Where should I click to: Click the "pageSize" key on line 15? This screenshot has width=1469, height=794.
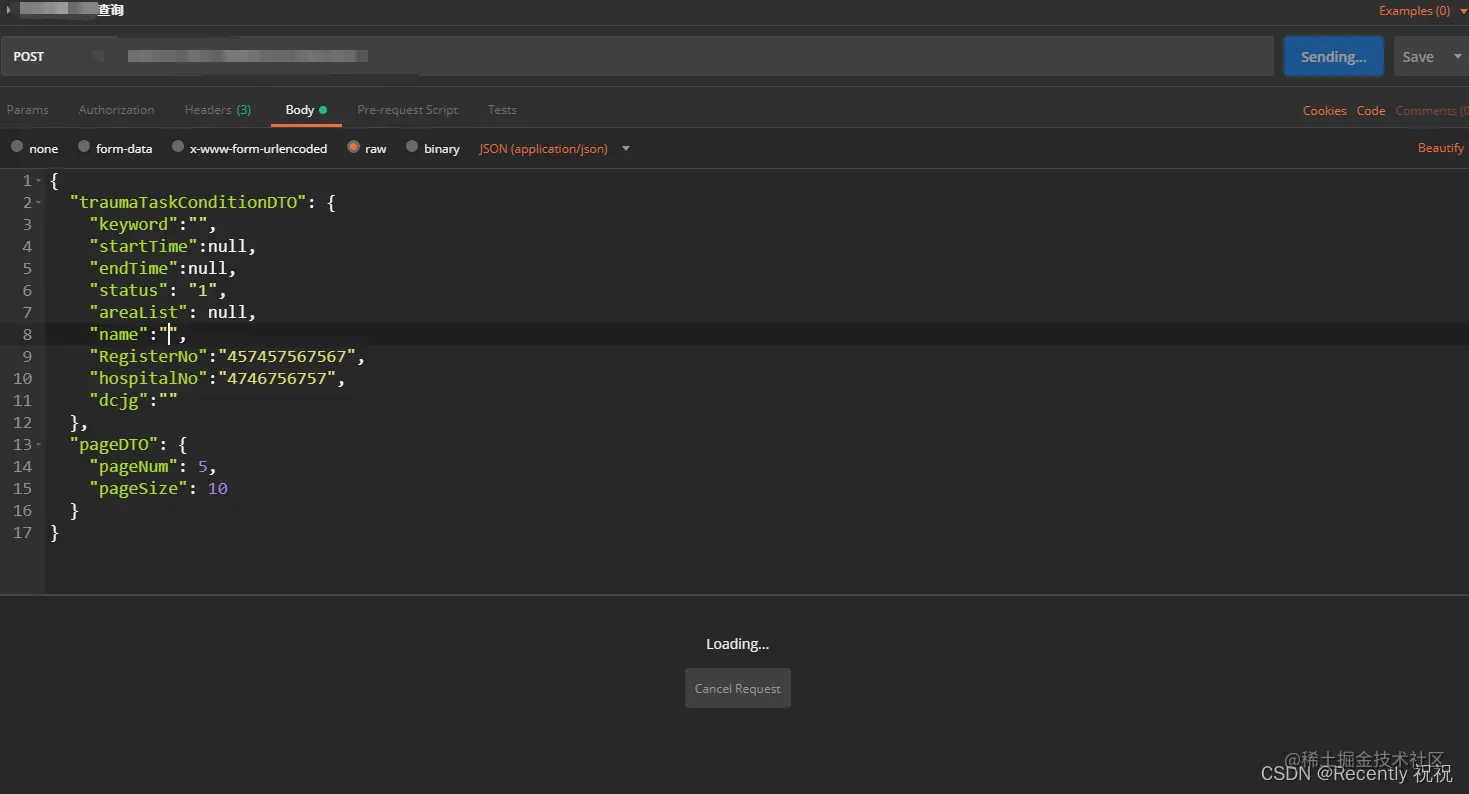click(139, 488)
